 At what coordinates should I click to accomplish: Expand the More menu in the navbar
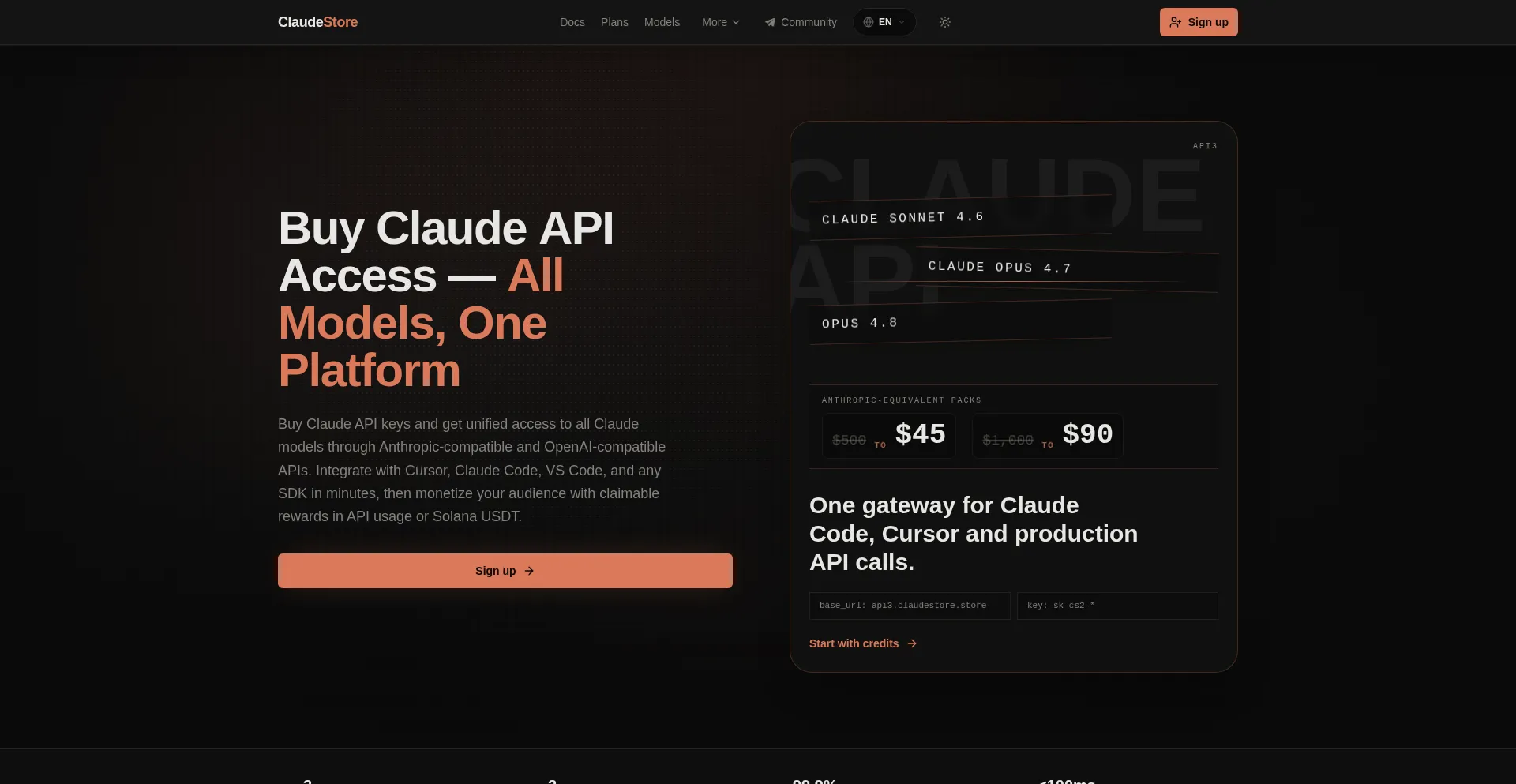pos(720,22)
